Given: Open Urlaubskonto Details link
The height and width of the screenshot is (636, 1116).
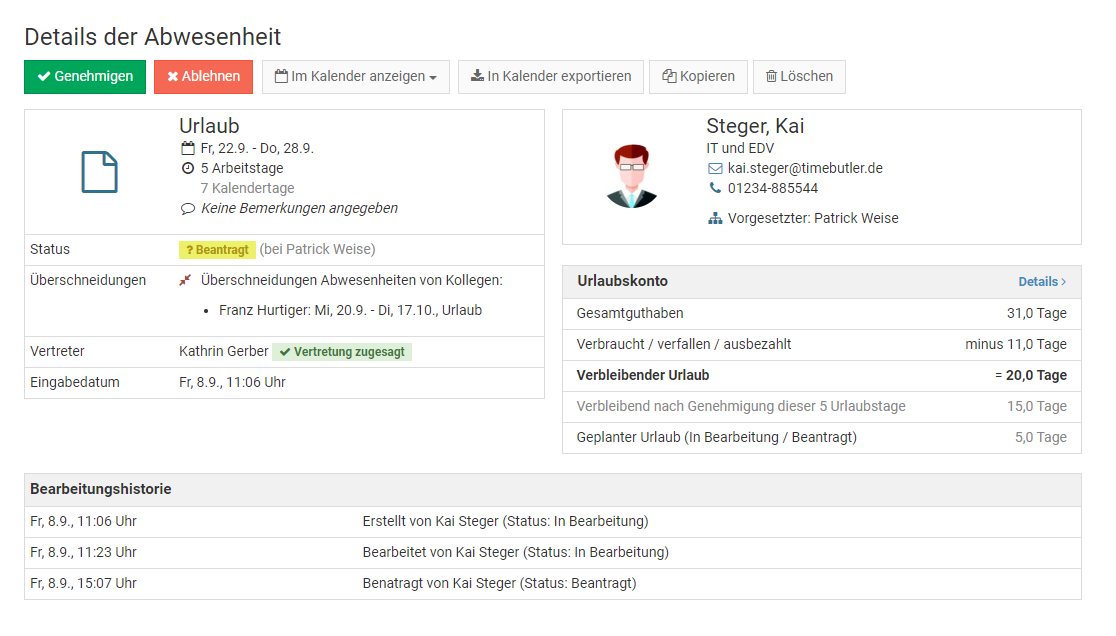Looking at the screenshot, I should [1042, 282].
